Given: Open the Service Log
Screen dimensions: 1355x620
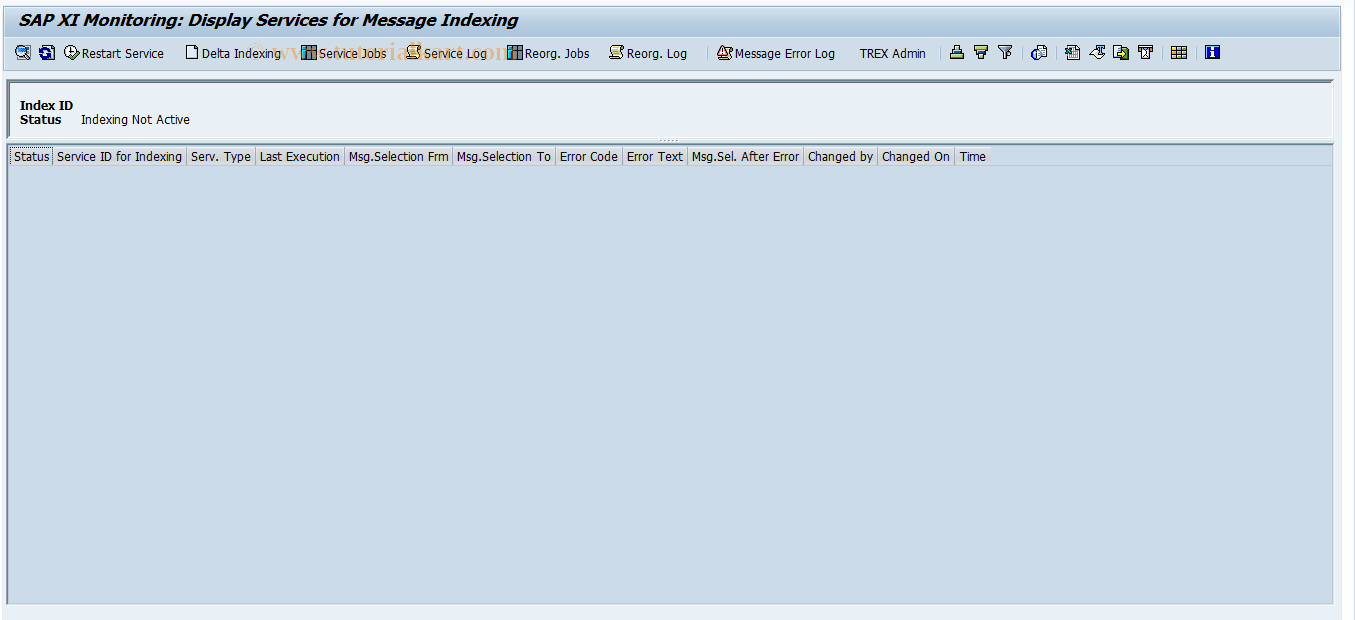Looking at the screenshot, I should 446,53.
